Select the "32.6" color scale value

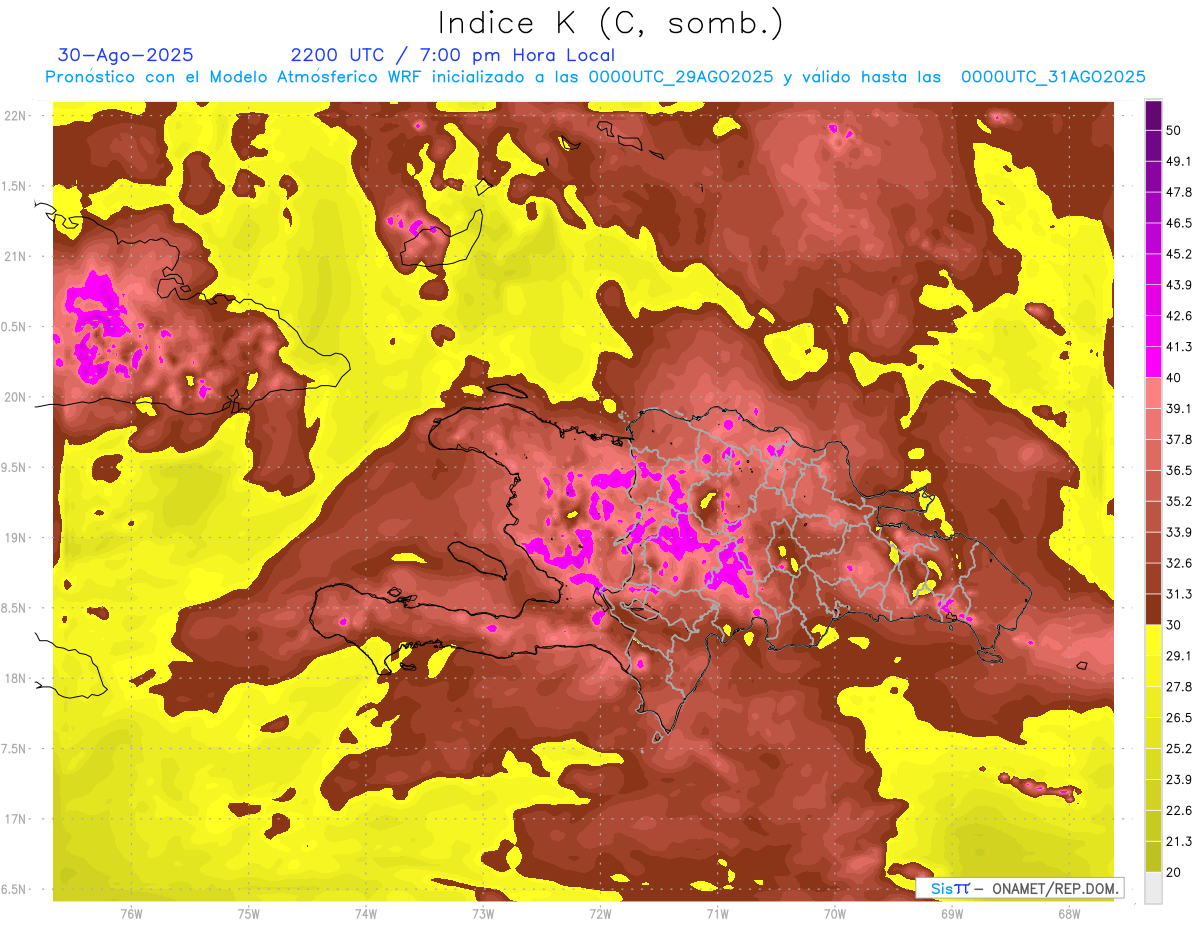coord(1179,563)
